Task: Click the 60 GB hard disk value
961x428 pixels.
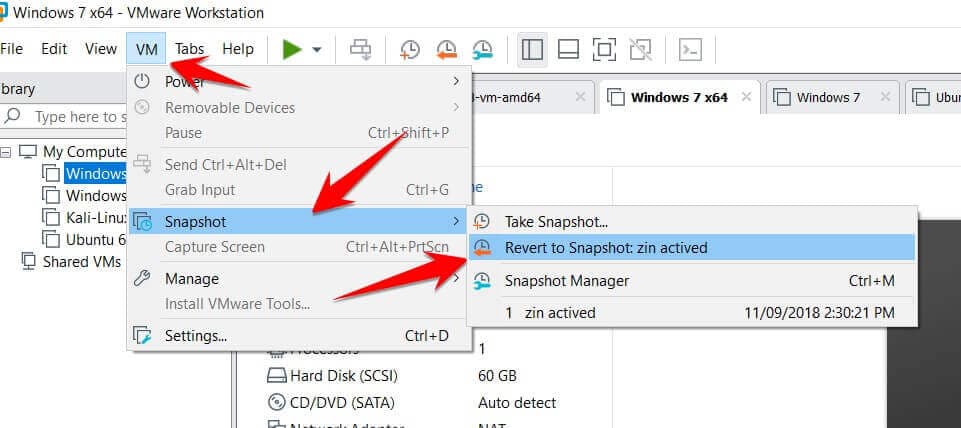Action: coord(497,375)
